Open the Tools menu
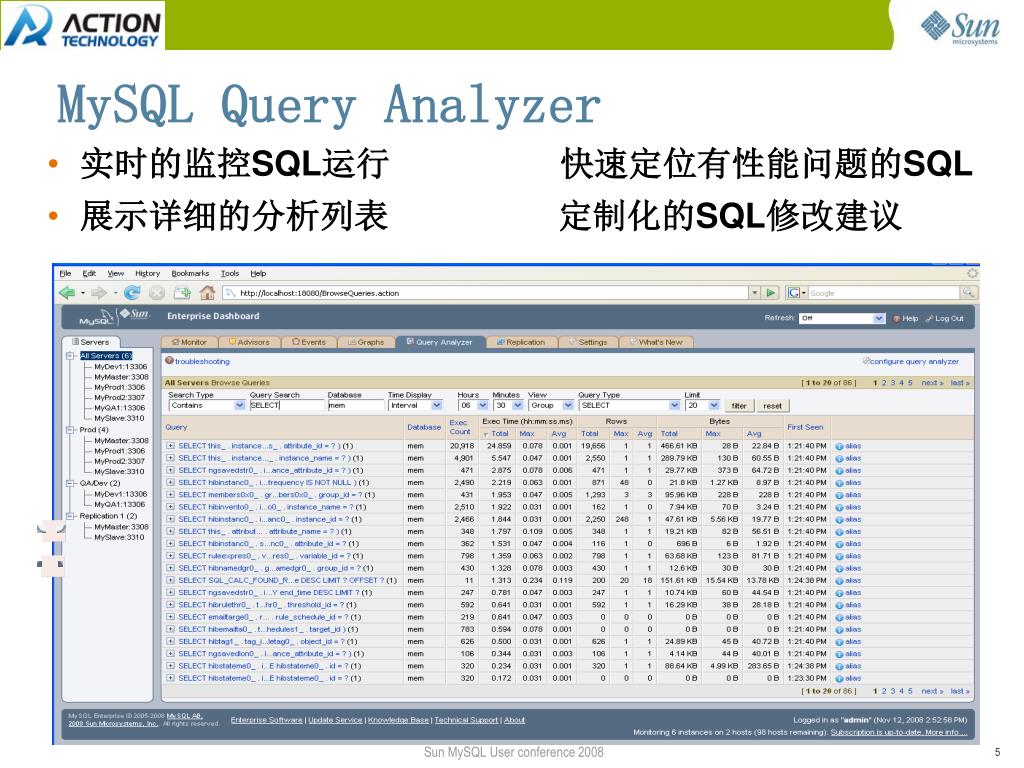The height and width of the screenshot is (768, 1024). [230, 274]
